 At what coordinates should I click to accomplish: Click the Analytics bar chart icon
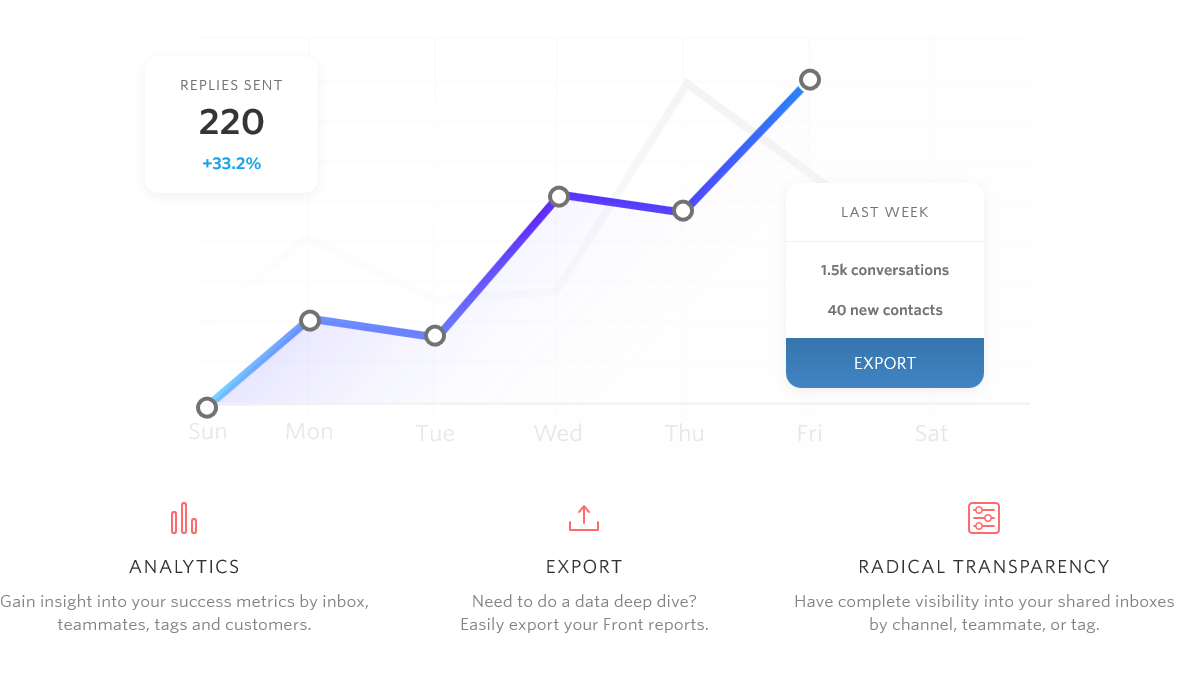(184, 519)
